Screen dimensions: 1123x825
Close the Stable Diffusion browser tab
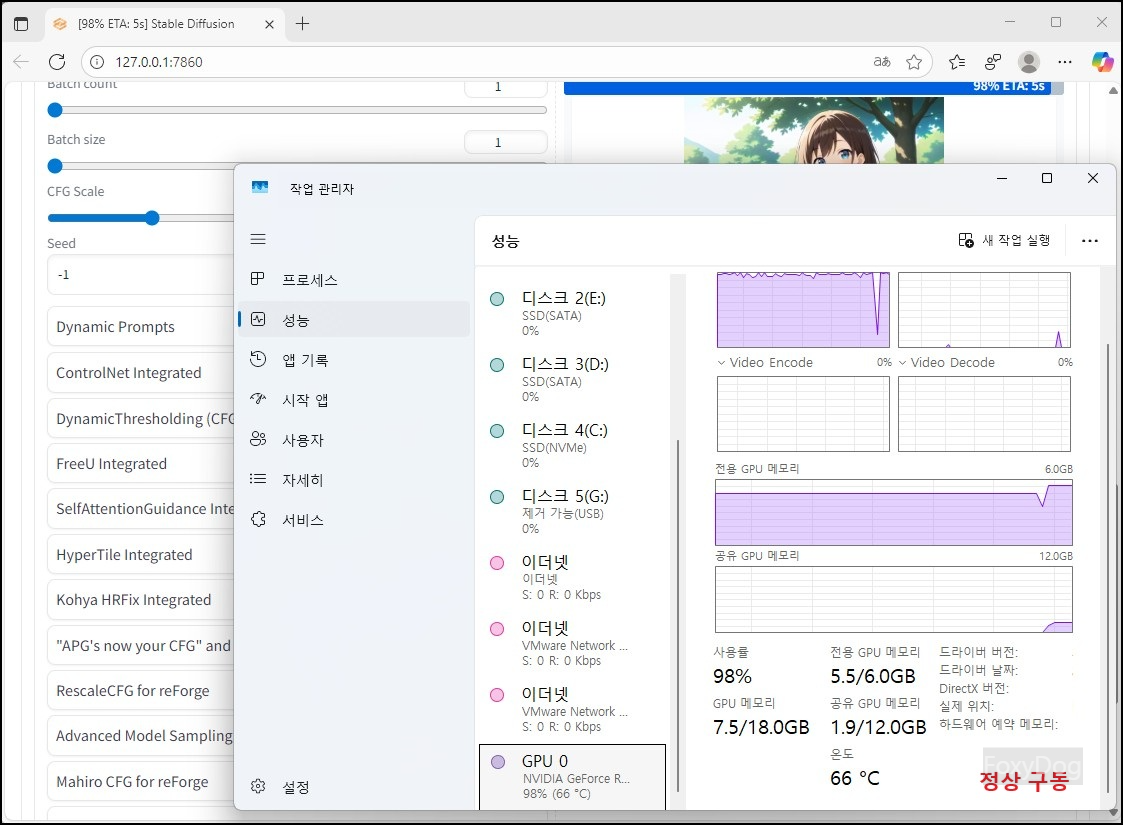[x=269, y=24]
